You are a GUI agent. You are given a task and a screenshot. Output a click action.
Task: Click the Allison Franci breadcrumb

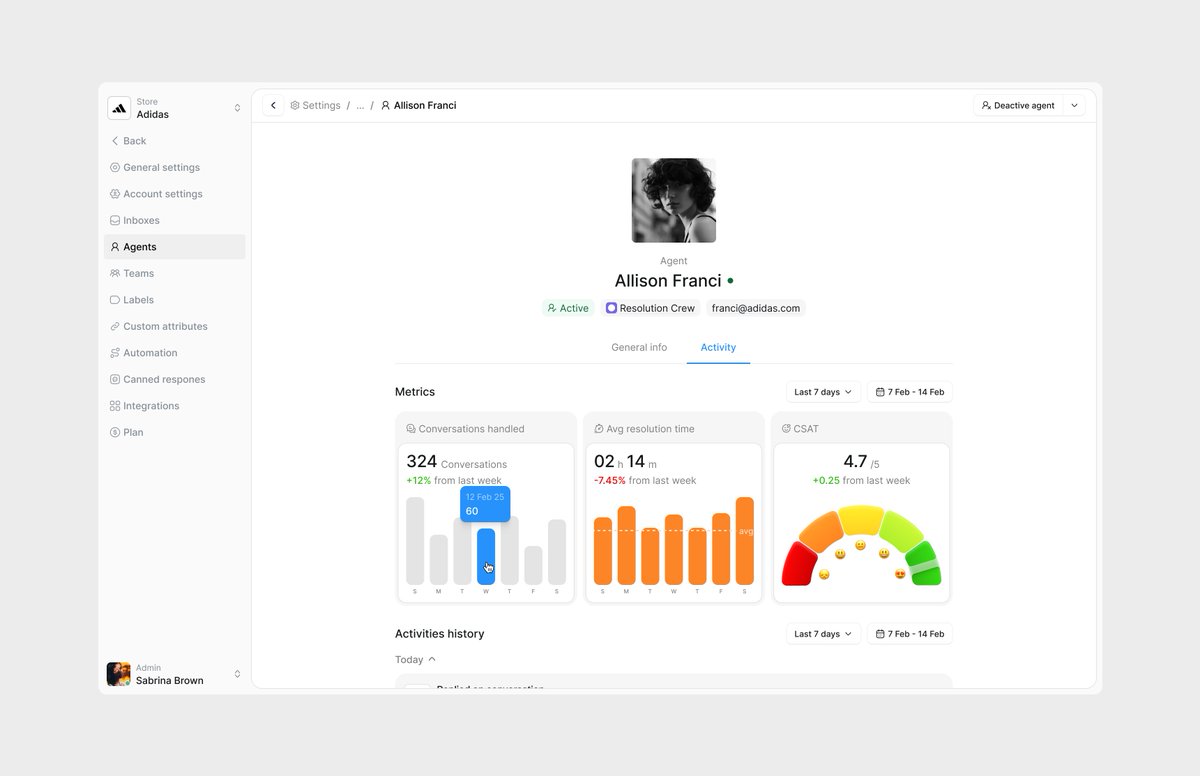418,105
